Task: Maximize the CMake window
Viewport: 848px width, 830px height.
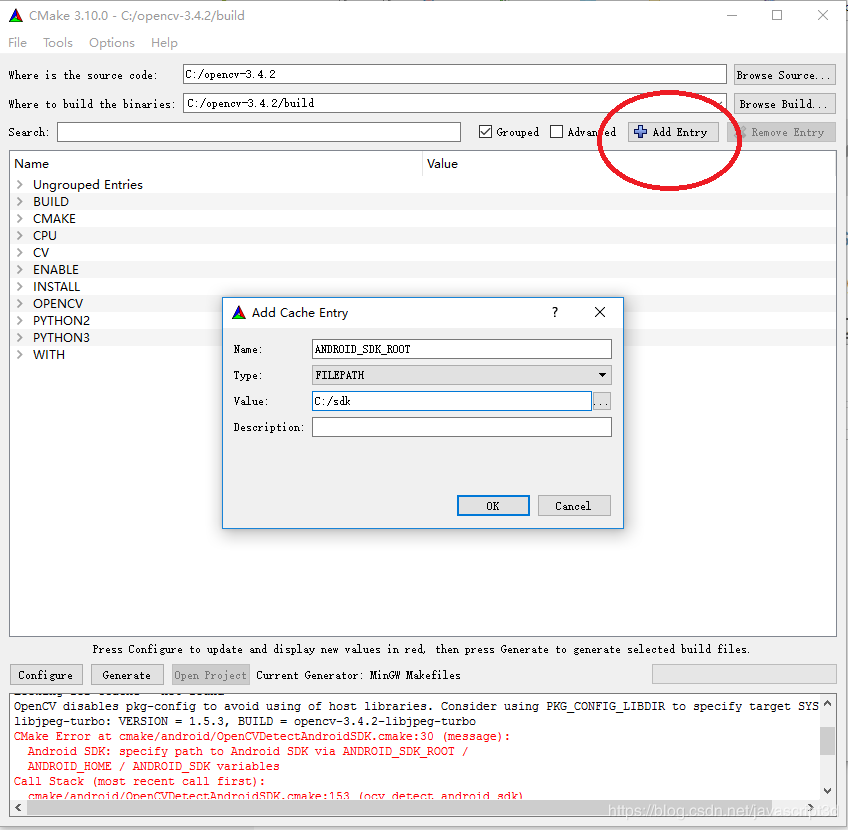Action: [x=777, y=15]
